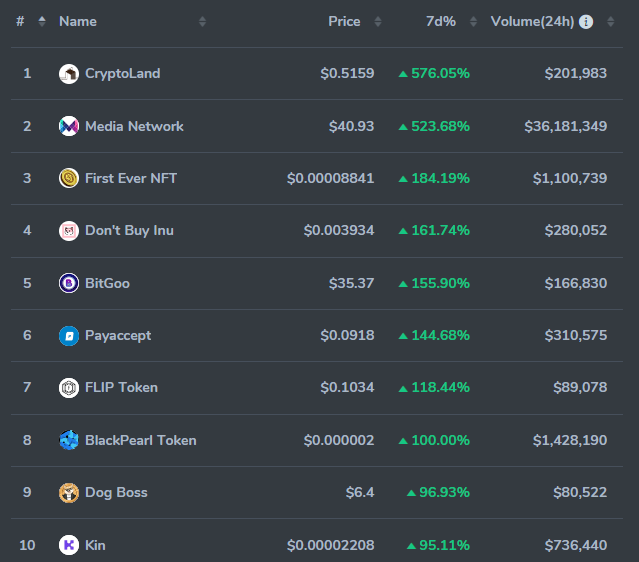Click the CryptoLand coin logo
The height and width of the screenshot is (562, 639).
[69, 74]
